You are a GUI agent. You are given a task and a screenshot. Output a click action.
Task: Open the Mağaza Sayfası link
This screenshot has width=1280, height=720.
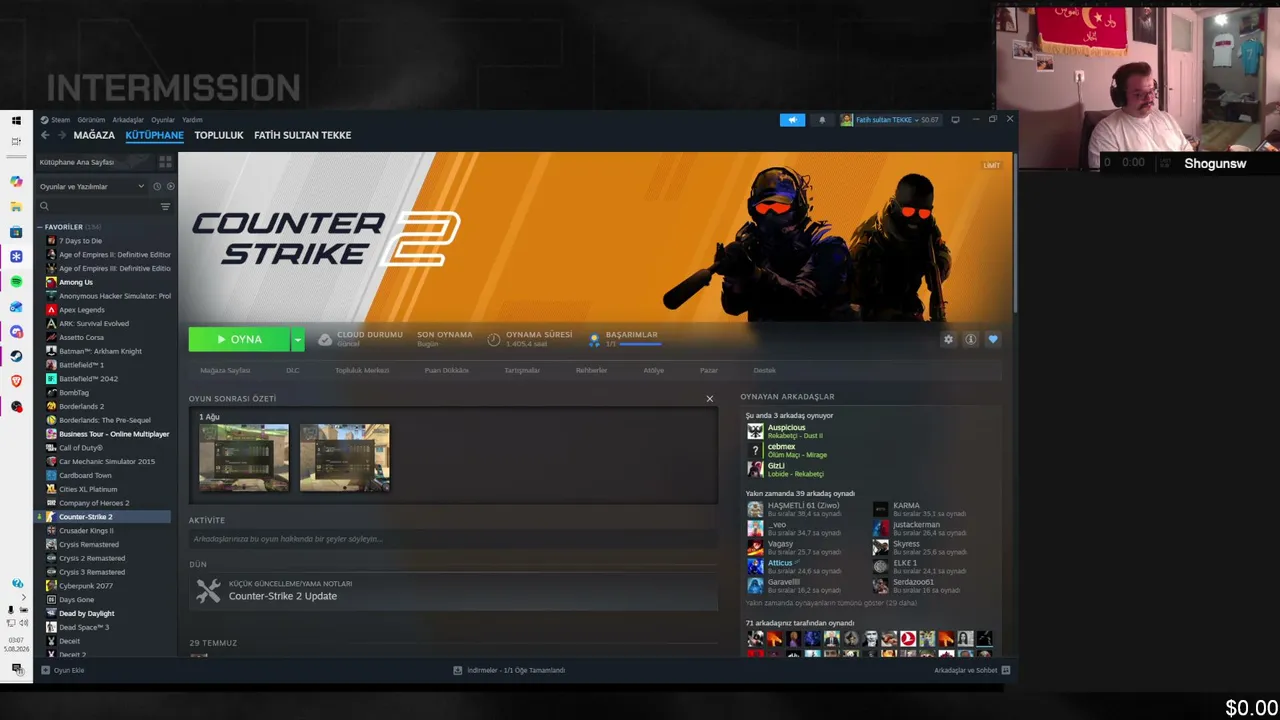225,370
